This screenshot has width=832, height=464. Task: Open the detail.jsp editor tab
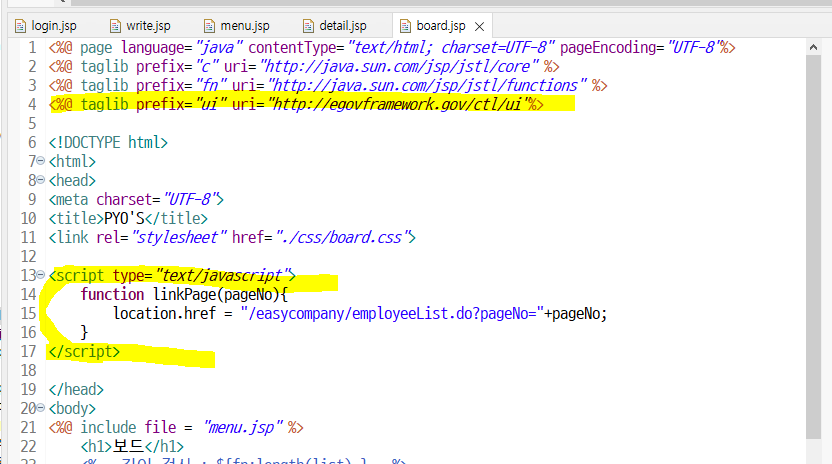point(335,25)
